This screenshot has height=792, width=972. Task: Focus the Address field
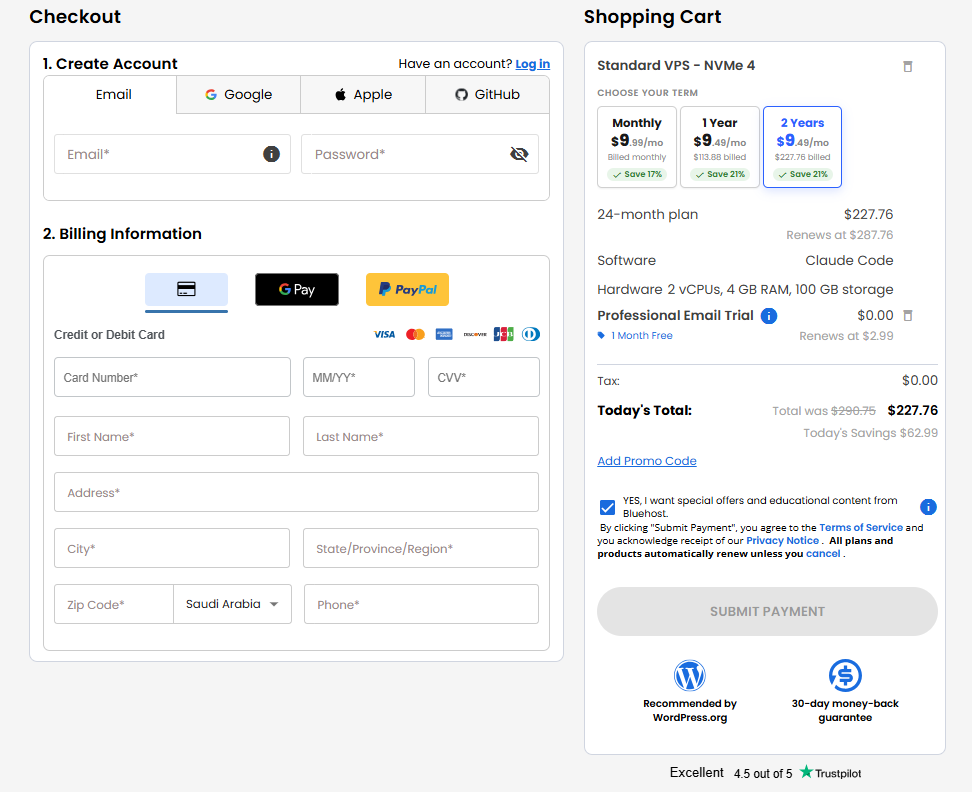[x=296, y=492]
